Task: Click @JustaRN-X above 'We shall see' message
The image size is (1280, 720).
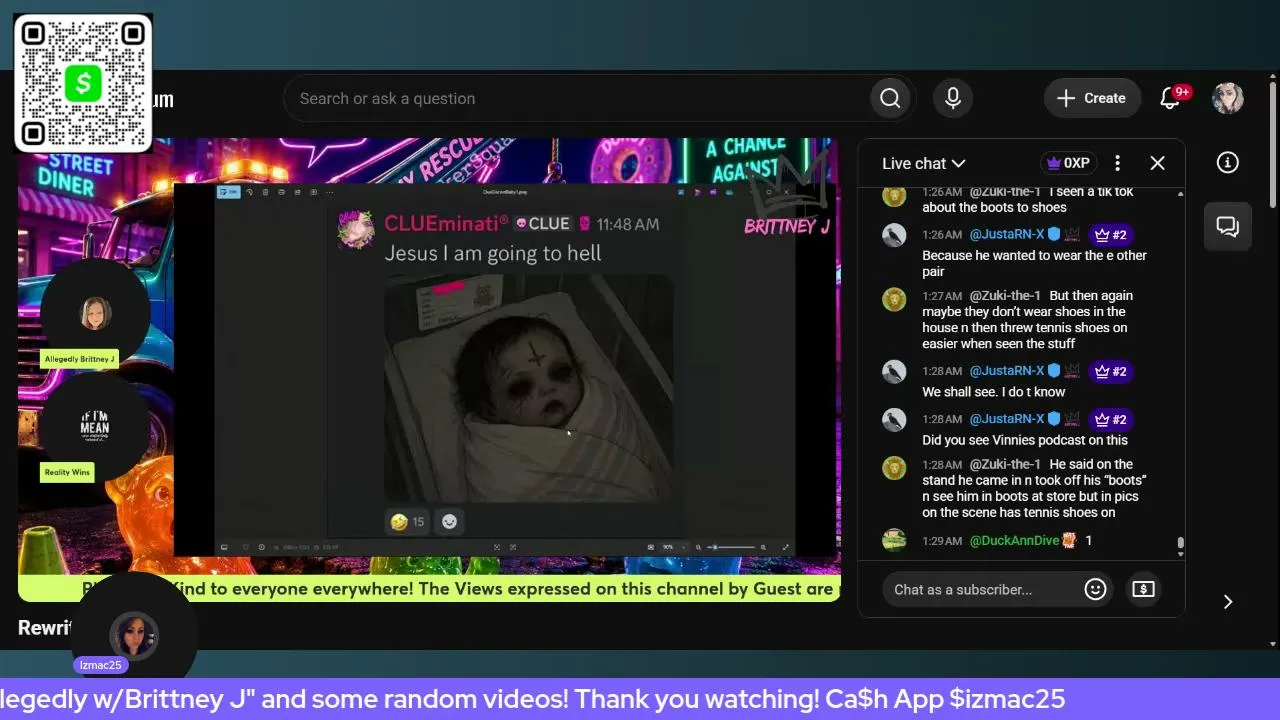Action: coord(1007,371)
